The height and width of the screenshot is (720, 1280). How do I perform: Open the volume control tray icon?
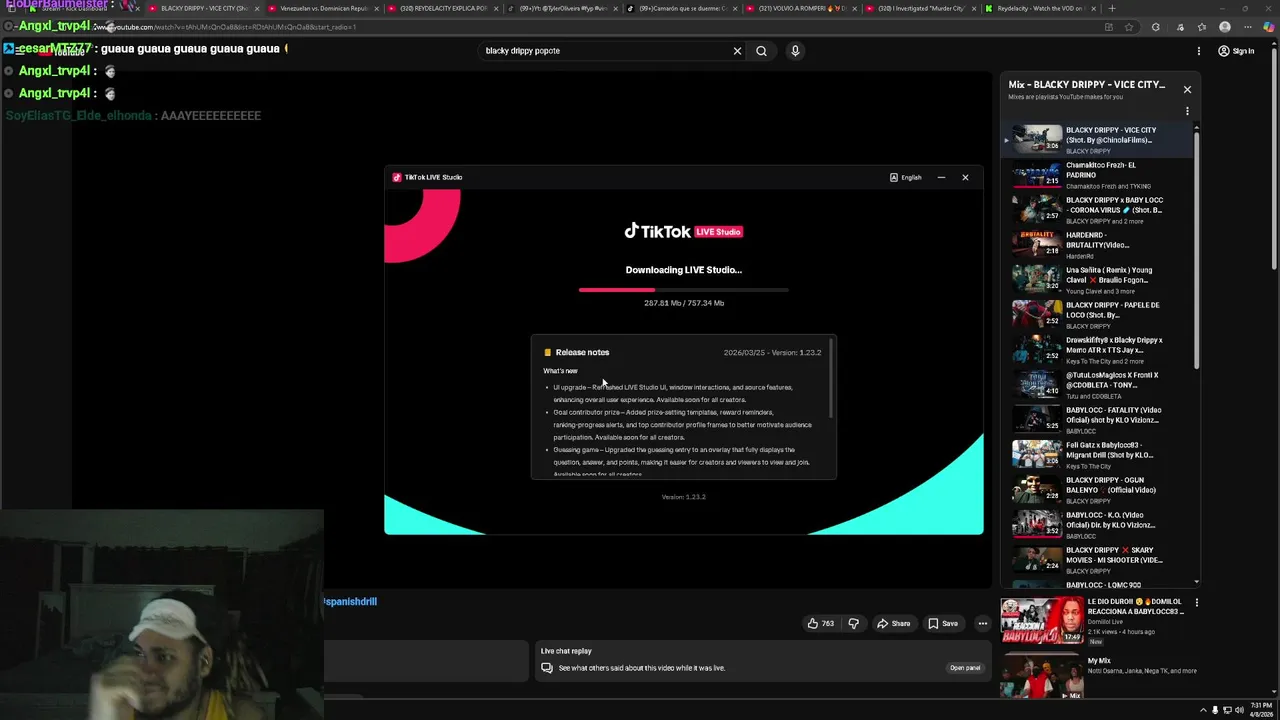1238,710
